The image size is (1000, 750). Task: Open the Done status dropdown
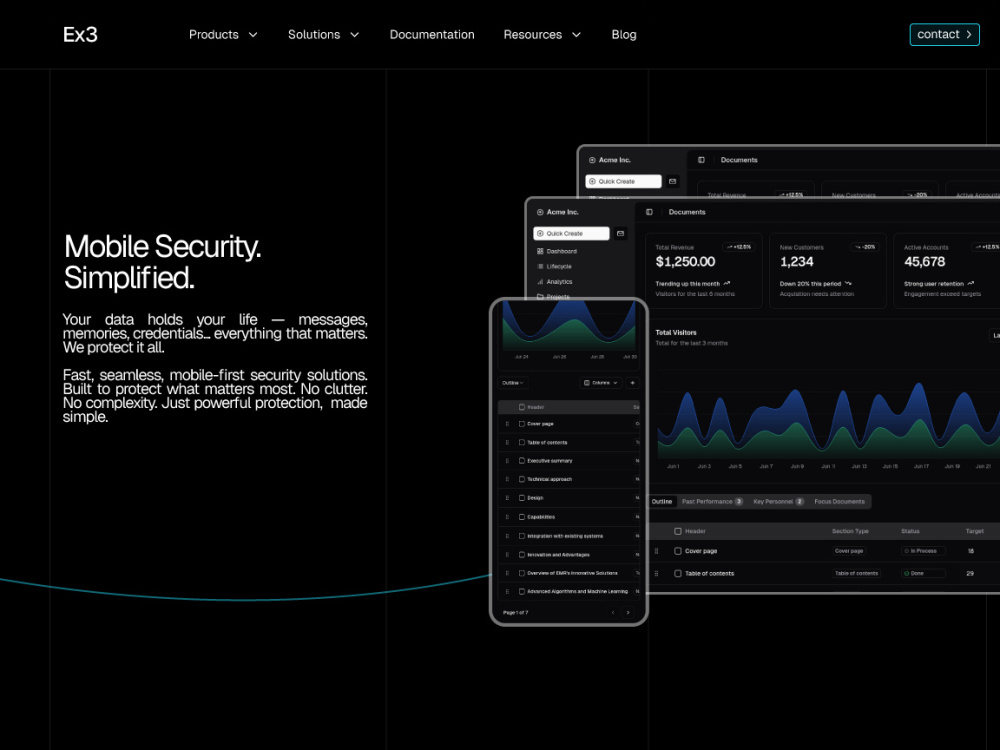click(x=923, y=573)
